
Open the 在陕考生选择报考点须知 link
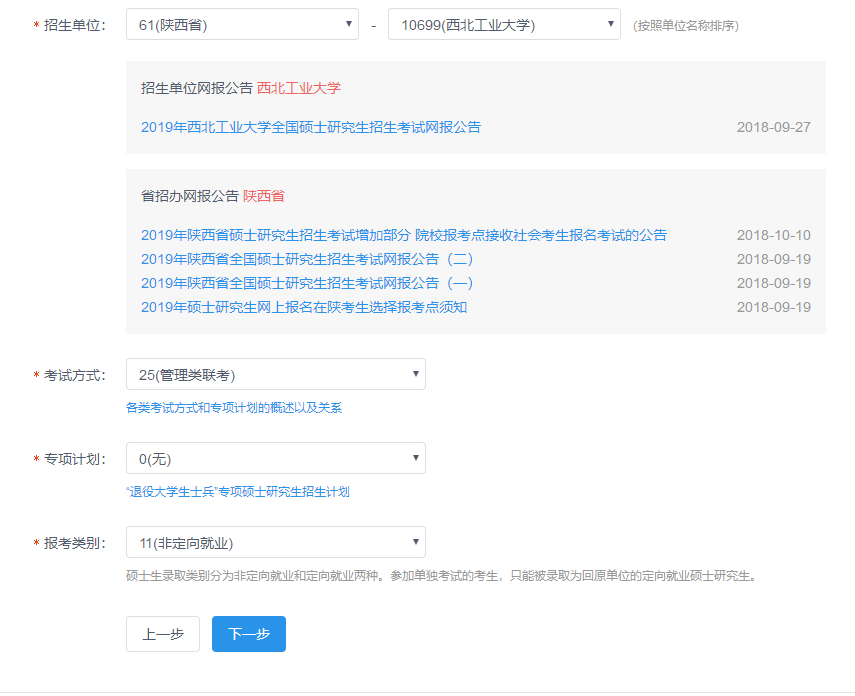303,307
